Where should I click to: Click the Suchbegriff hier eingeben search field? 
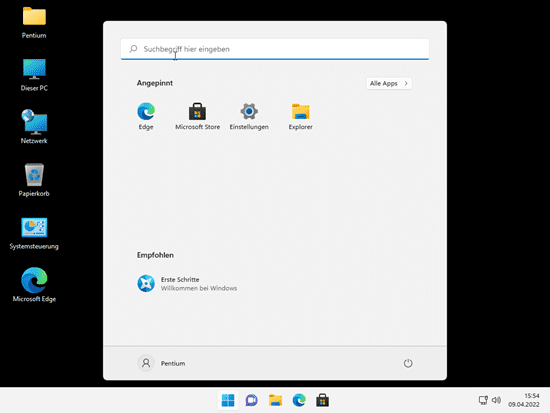pos(275,49)
